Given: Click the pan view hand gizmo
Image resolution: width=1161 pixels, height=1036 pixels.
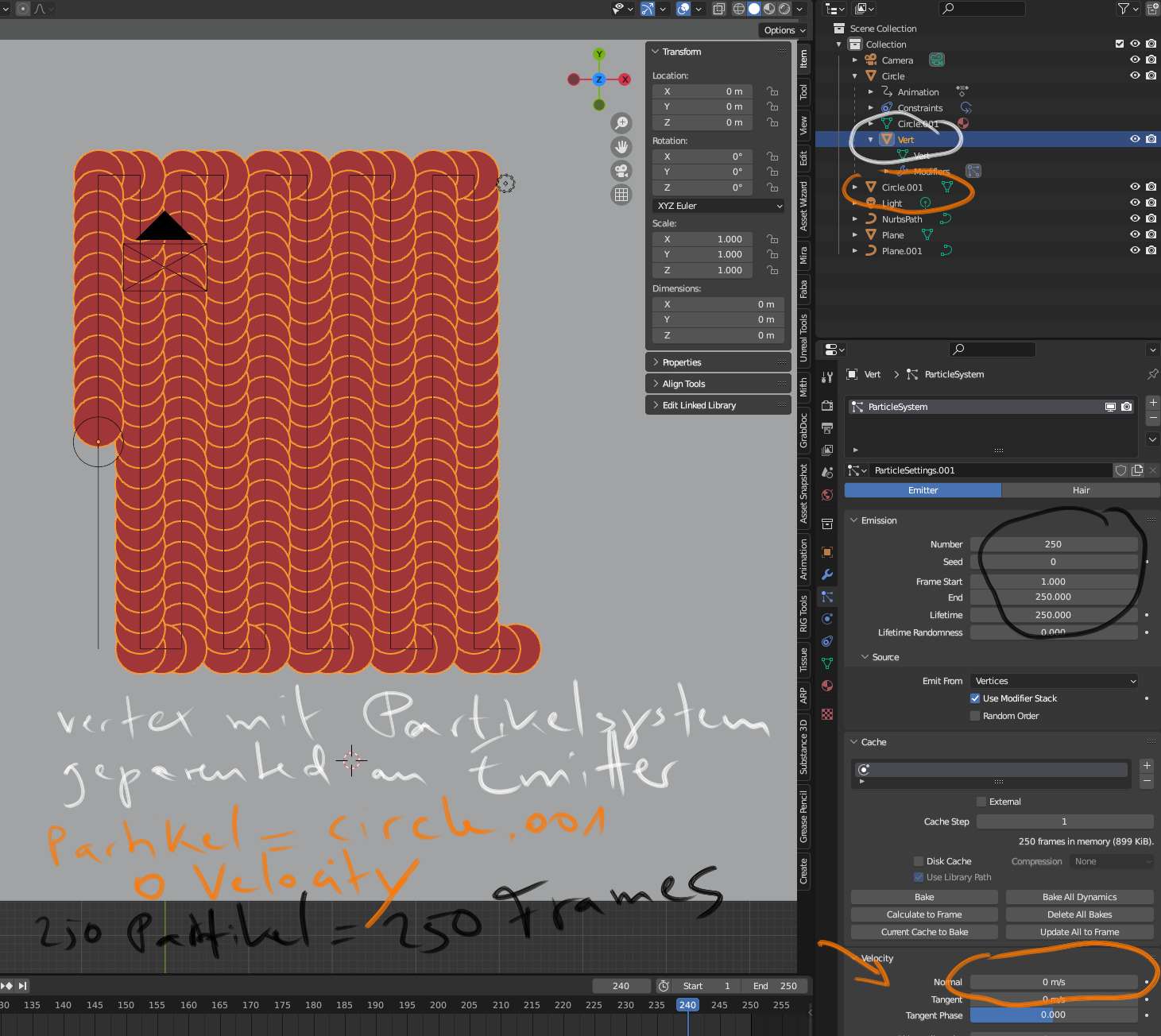Looking at the screenshot, I should 621,147.
